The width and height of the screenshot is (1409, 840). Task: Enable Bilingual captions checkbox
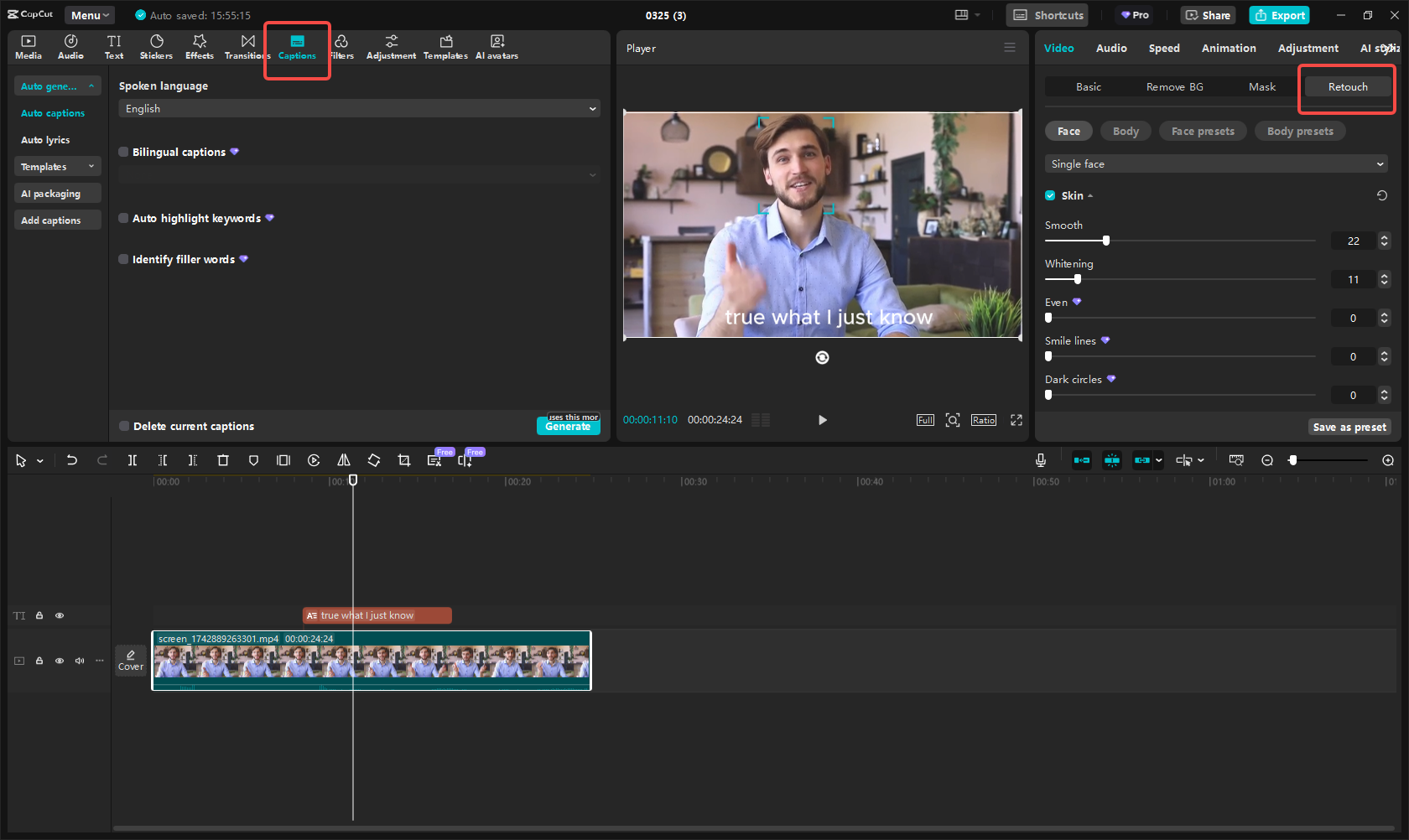coord(124,152)
